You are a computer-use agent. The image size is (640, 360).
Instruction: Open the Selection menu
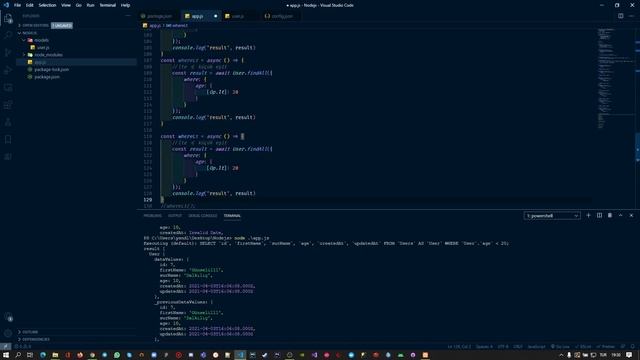(47, 5)
